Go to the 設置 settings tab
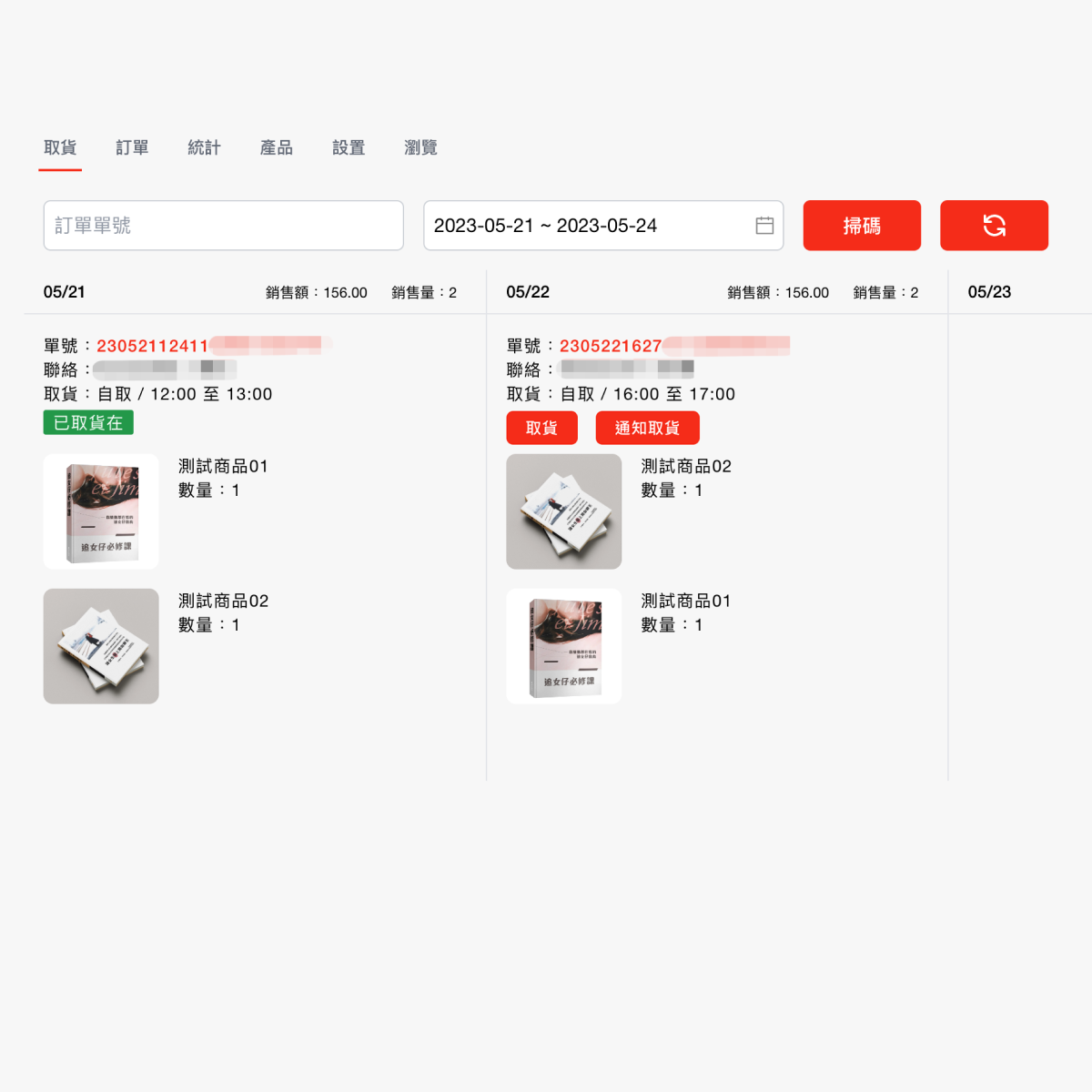Viewport: 1092px width, 1092px height. [x=349, y=147]
